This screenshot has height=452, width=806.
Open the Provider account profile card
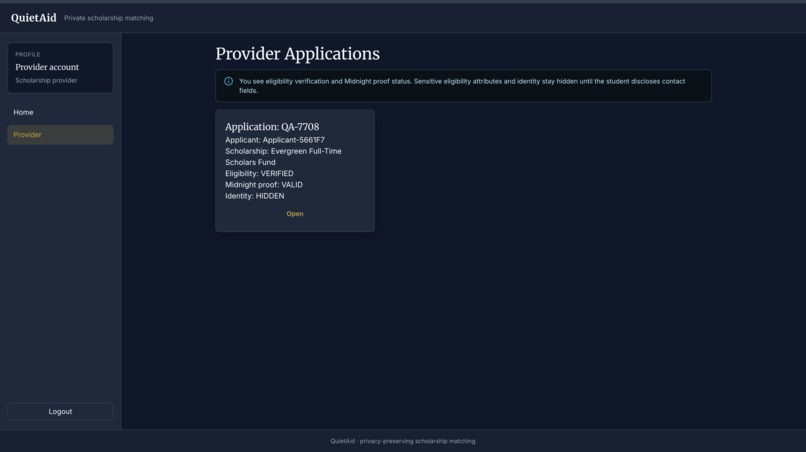point(60,68)
